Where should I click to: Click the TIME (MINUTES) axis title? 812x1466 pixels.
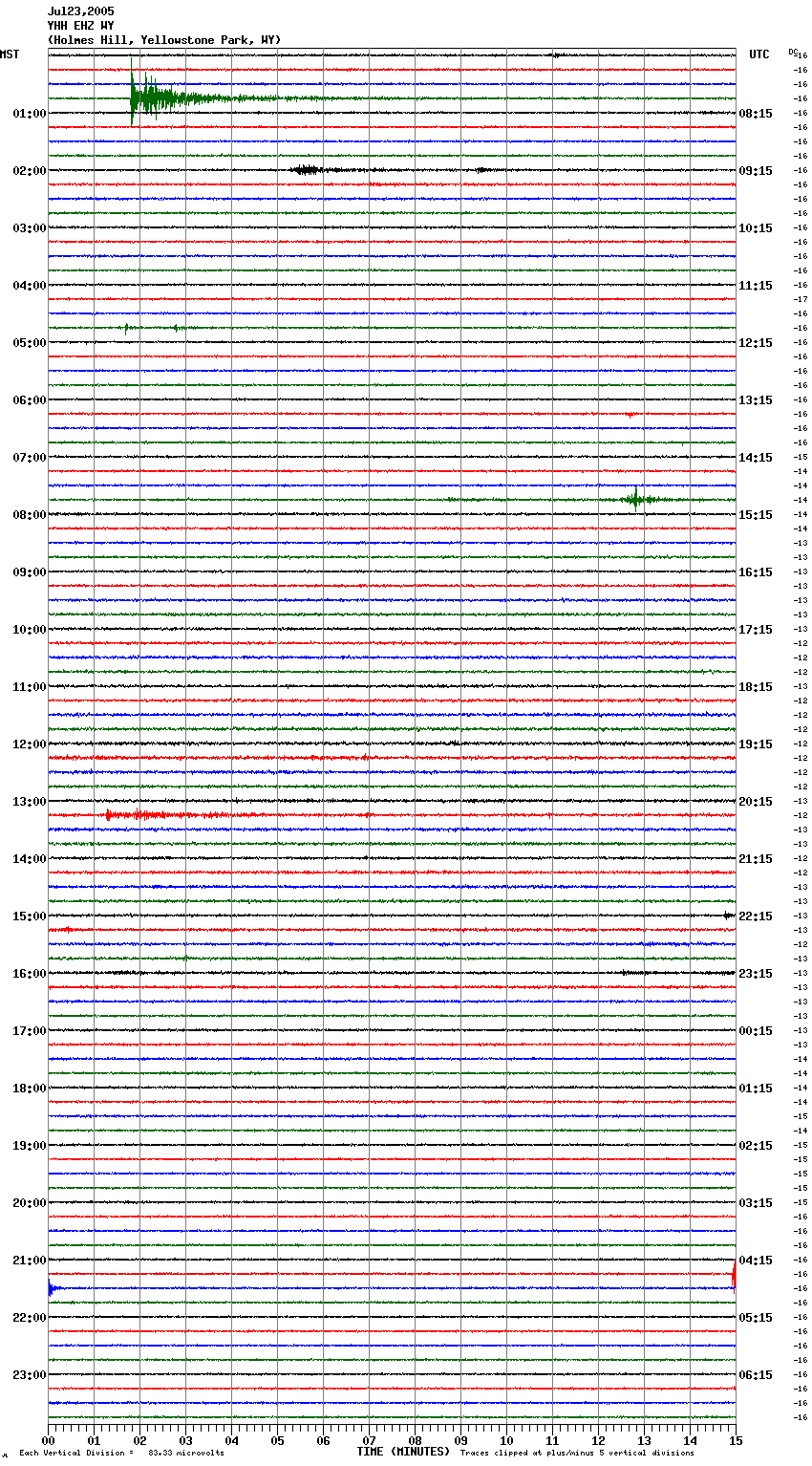[403, 1452]
